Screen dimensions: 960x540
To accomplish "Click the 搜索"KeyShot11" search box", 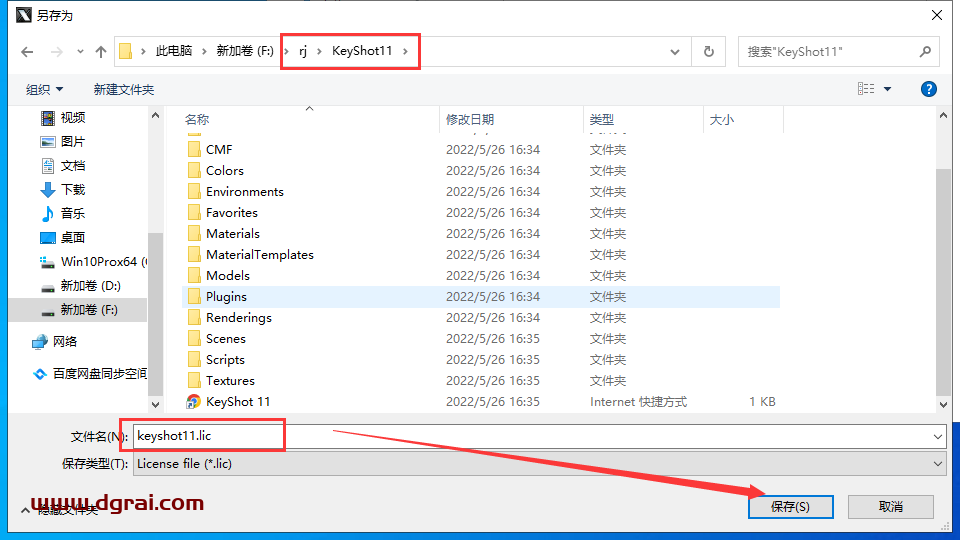I will tap(828, 51).
